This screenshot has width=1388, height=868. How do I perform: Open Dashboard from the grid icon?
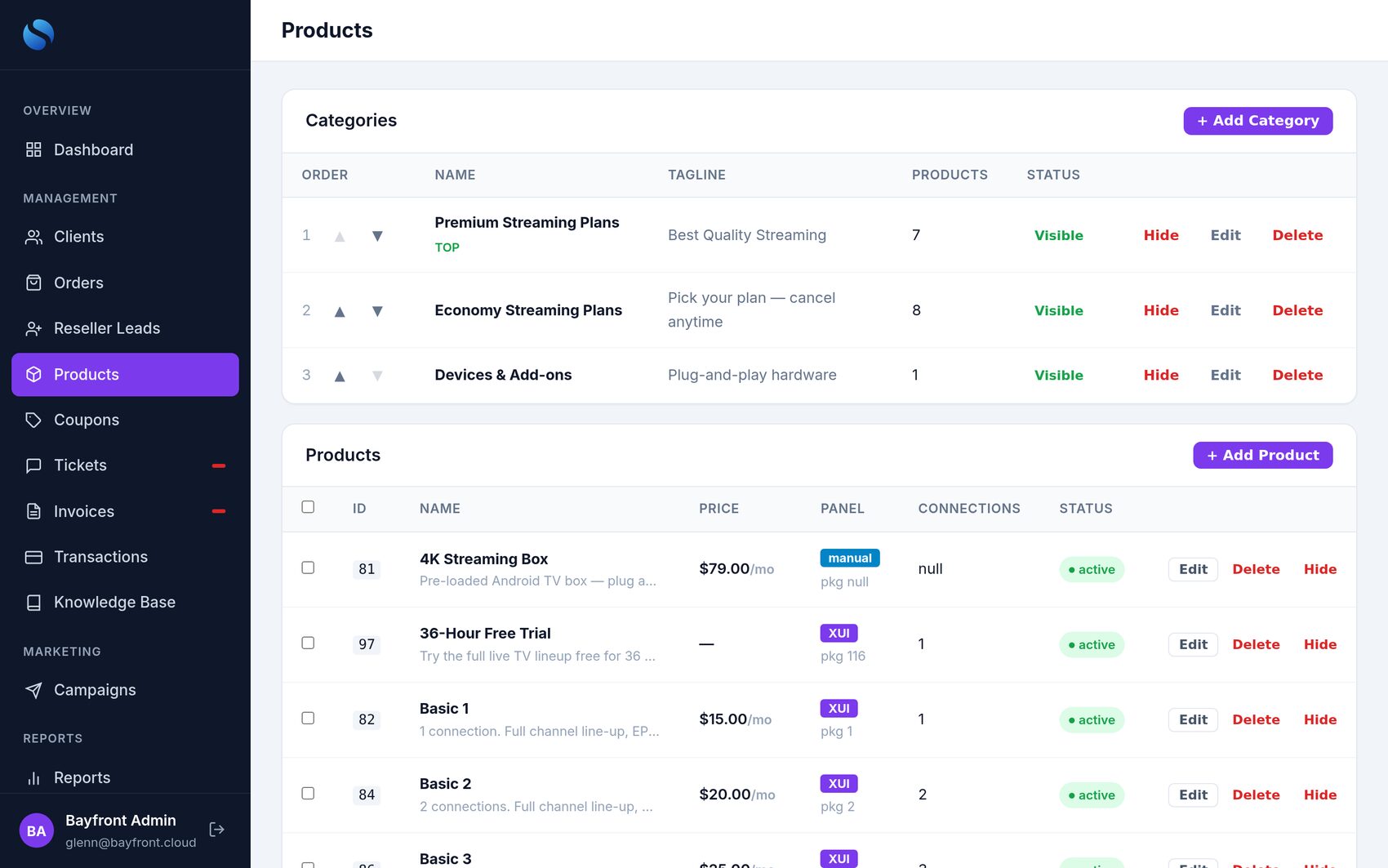(33, 149)
